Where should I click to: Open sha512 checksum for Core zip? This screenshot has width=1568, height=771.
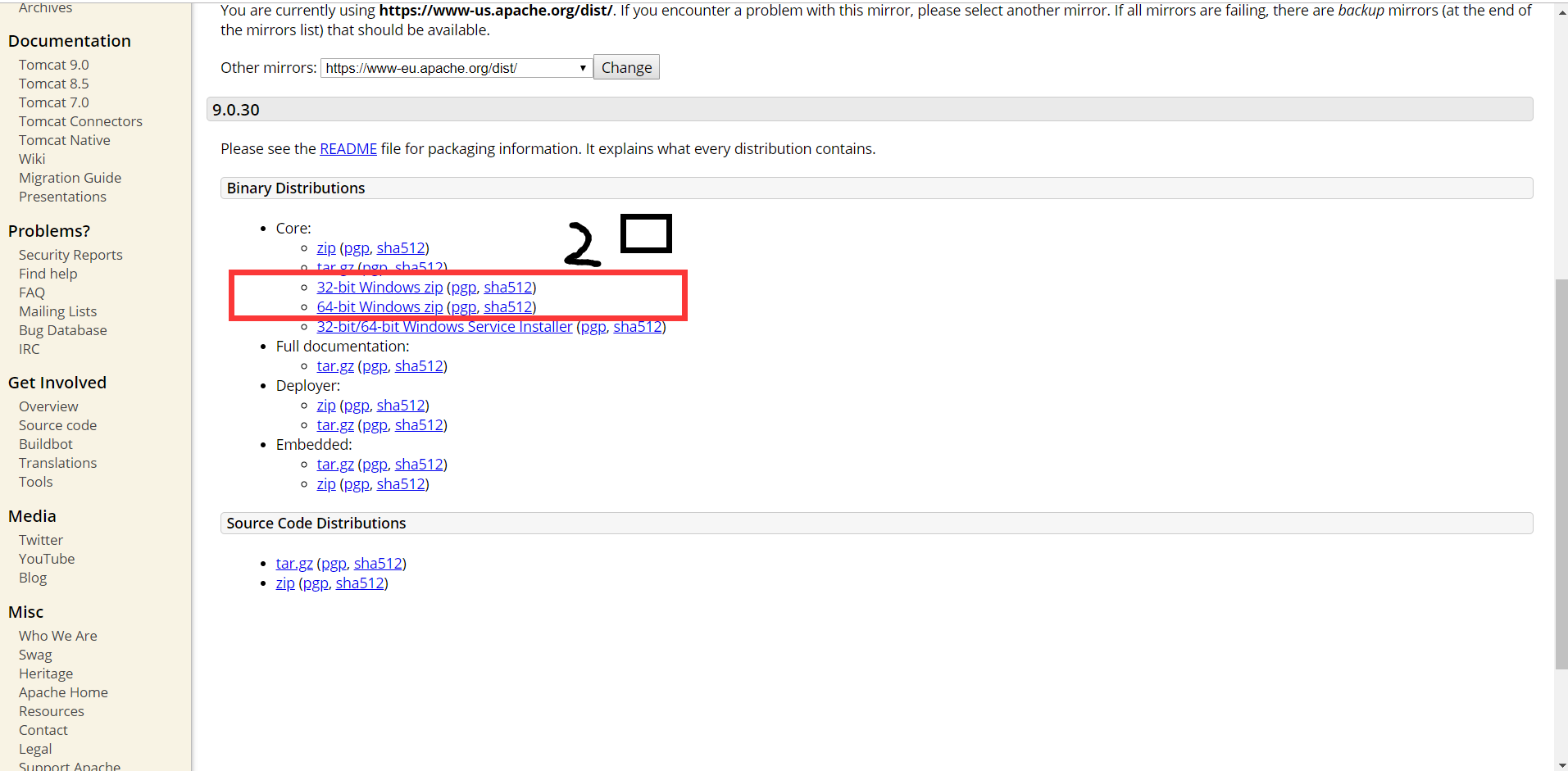(401, 247)
